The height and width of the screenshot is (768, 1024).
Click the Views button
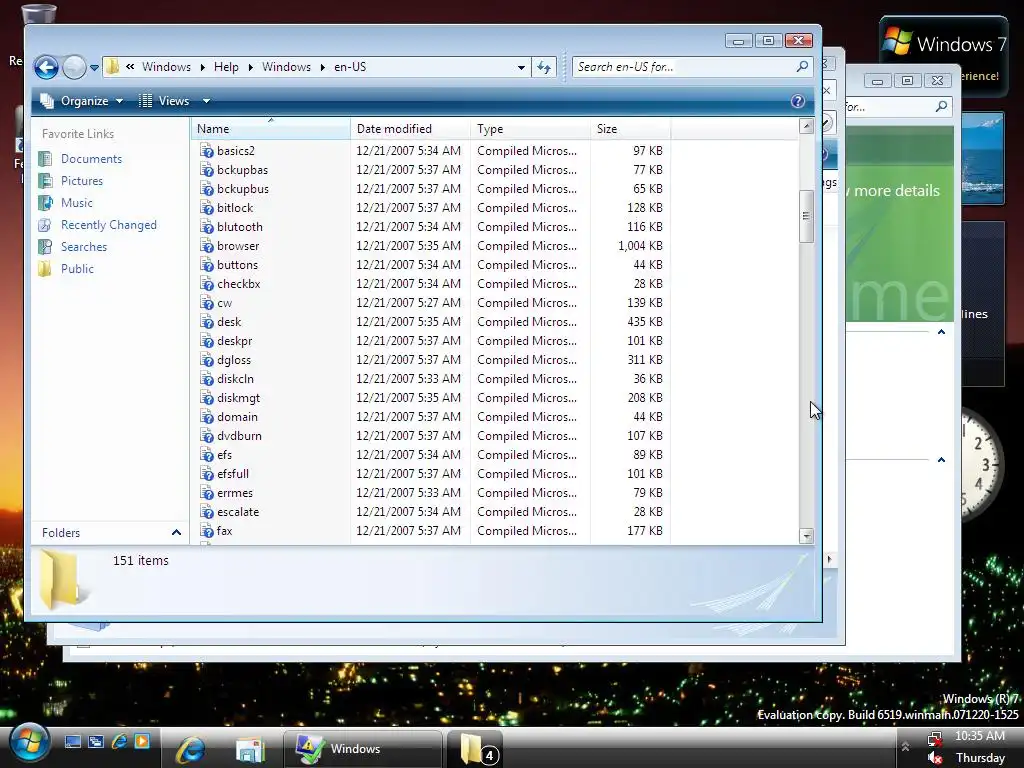click(x=165, y=101)
